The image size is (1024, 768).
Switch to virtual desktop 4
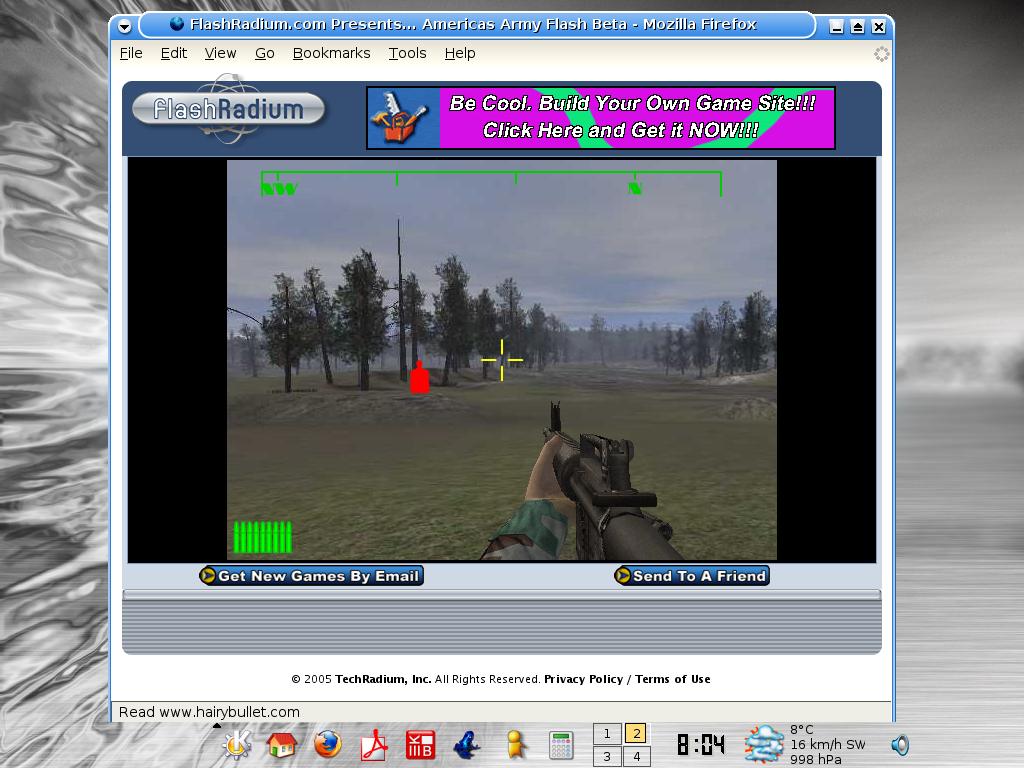637,756
